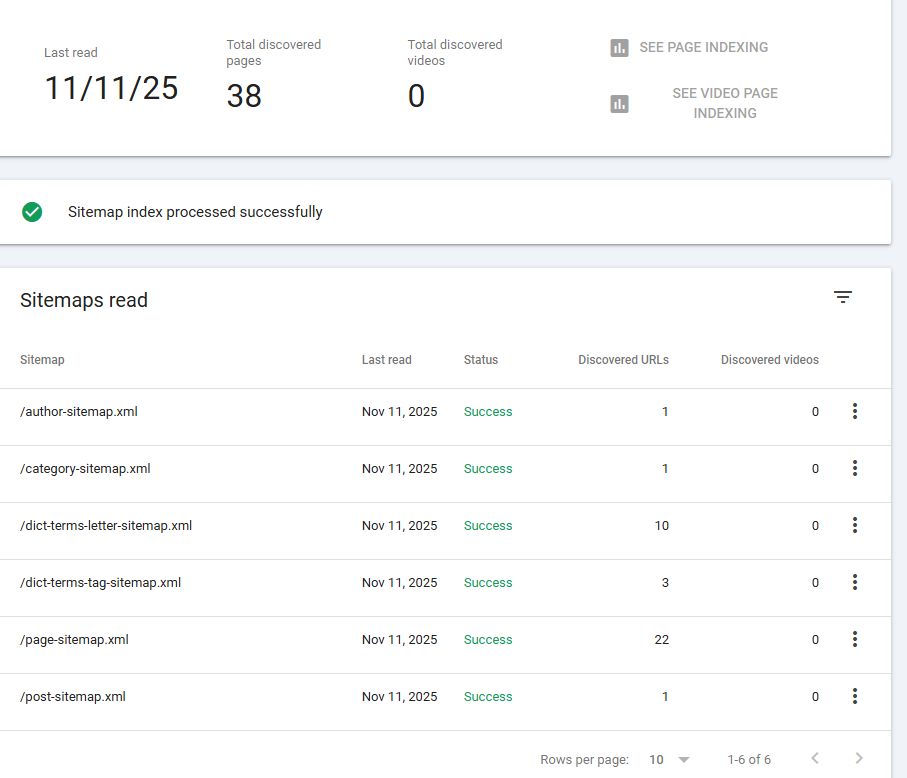This screenshot has width=907, height=778.
Task: Open more options for /category-sitemap.xml row
Action: [854, 468]
